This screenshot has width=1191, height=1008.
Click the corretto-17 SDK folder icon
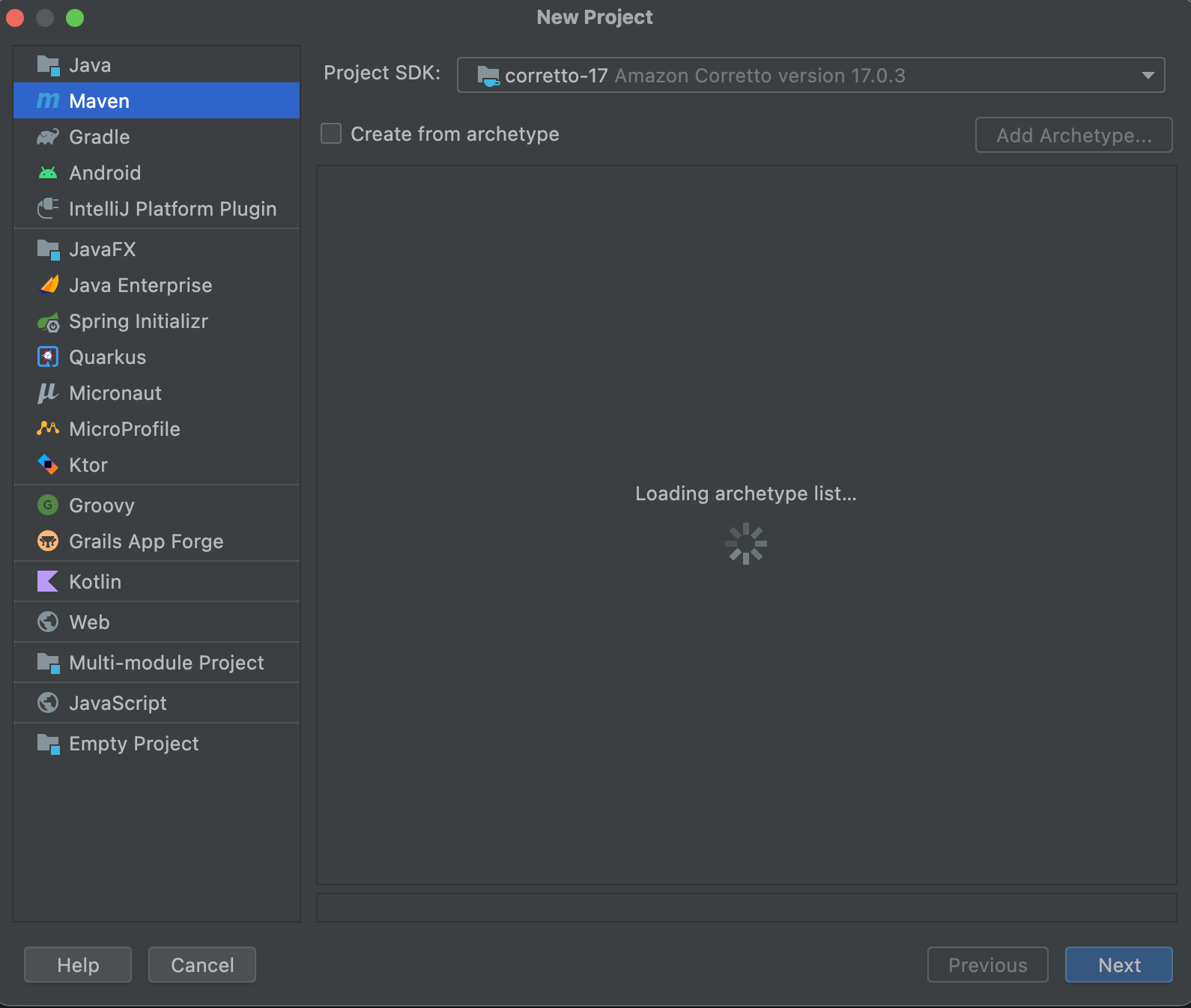click(488, 76)
